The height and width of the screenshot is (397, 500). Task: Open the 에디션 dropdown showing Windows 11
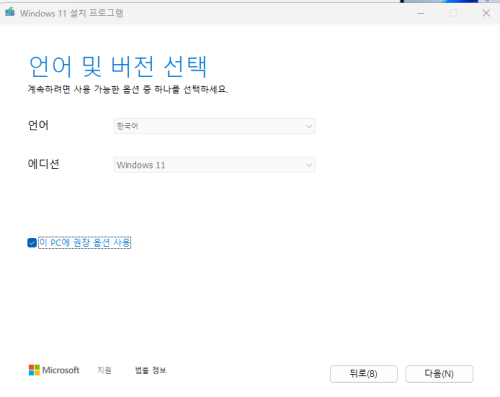pos(215,165)
